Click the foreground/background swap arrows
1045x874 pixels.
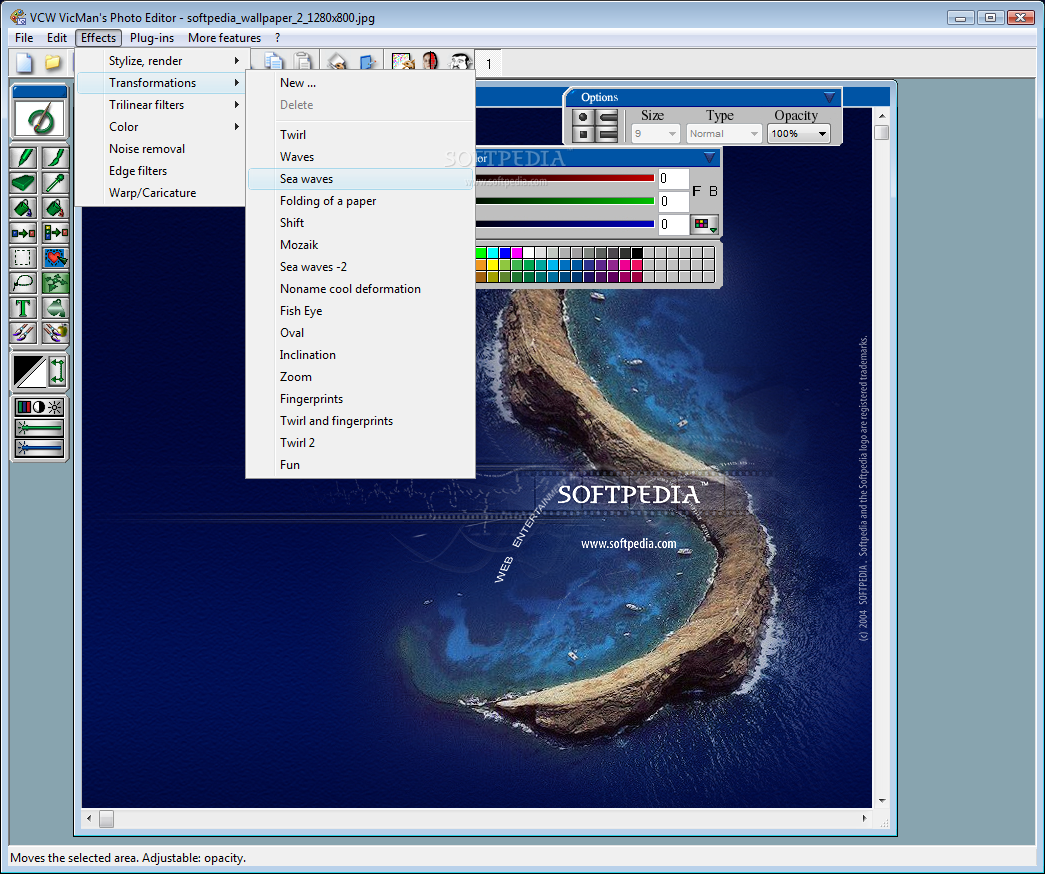(57, 371)
